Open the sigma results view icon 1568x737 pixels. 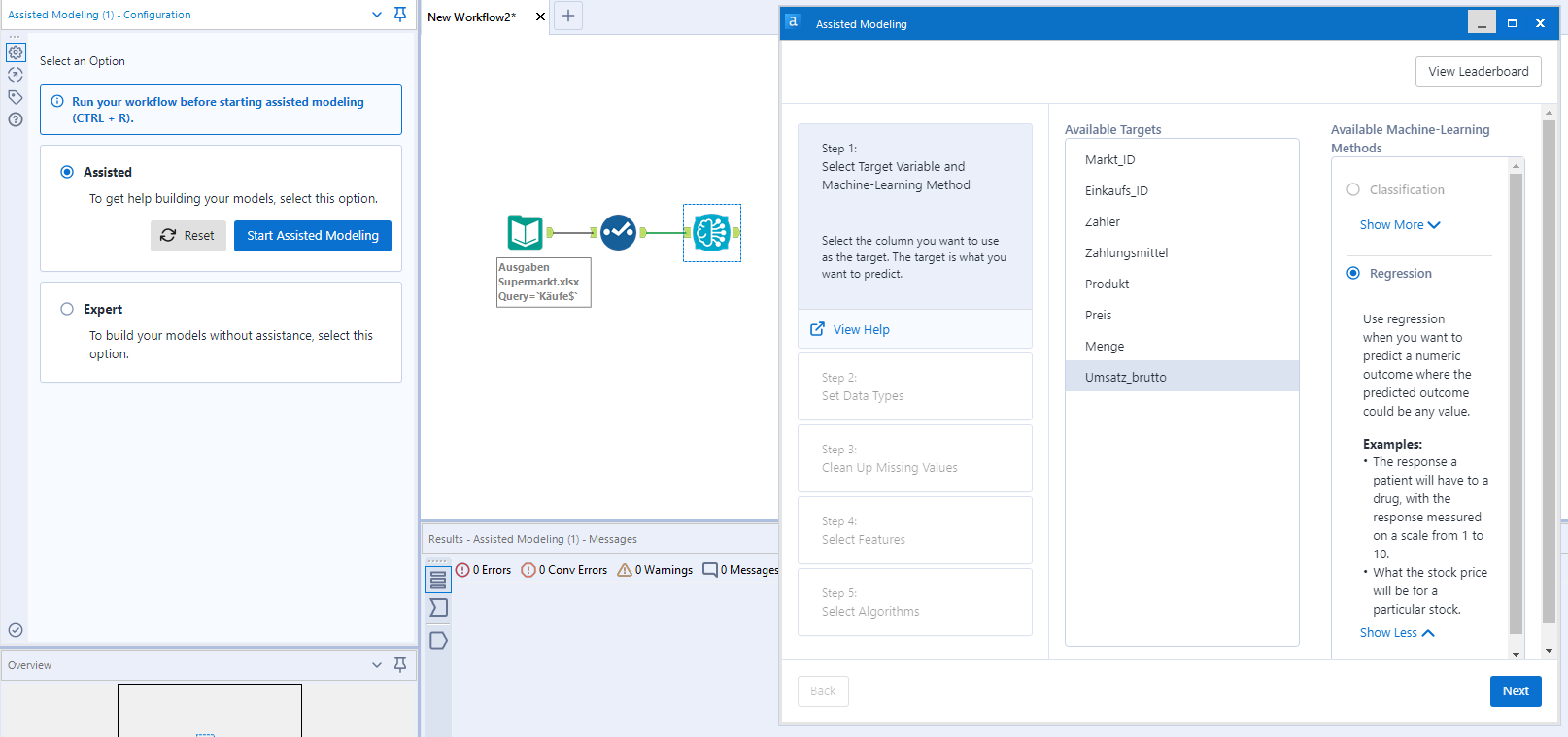click(x=438, y=608)
